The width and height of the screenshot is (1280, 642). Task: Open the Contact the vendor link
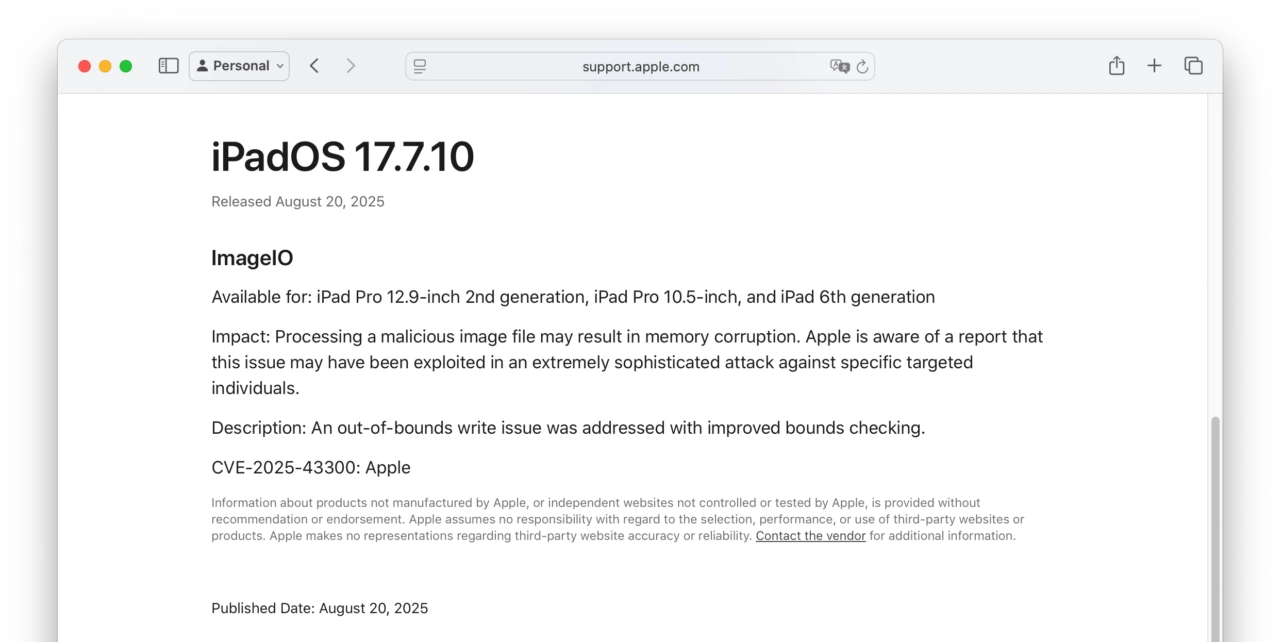[x=810, y=535]
